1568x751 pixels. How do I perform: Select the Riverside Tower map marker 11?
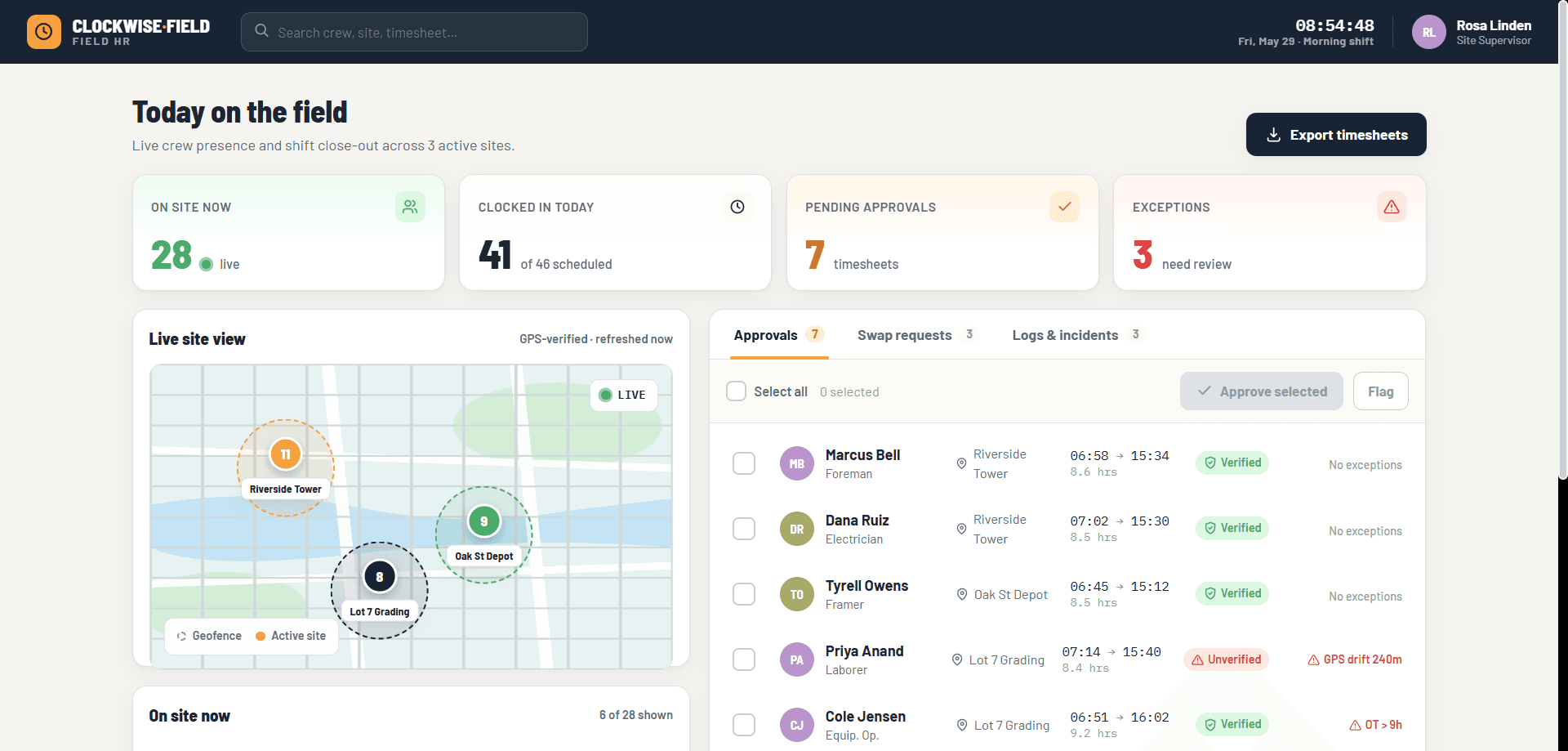point(286,454)
